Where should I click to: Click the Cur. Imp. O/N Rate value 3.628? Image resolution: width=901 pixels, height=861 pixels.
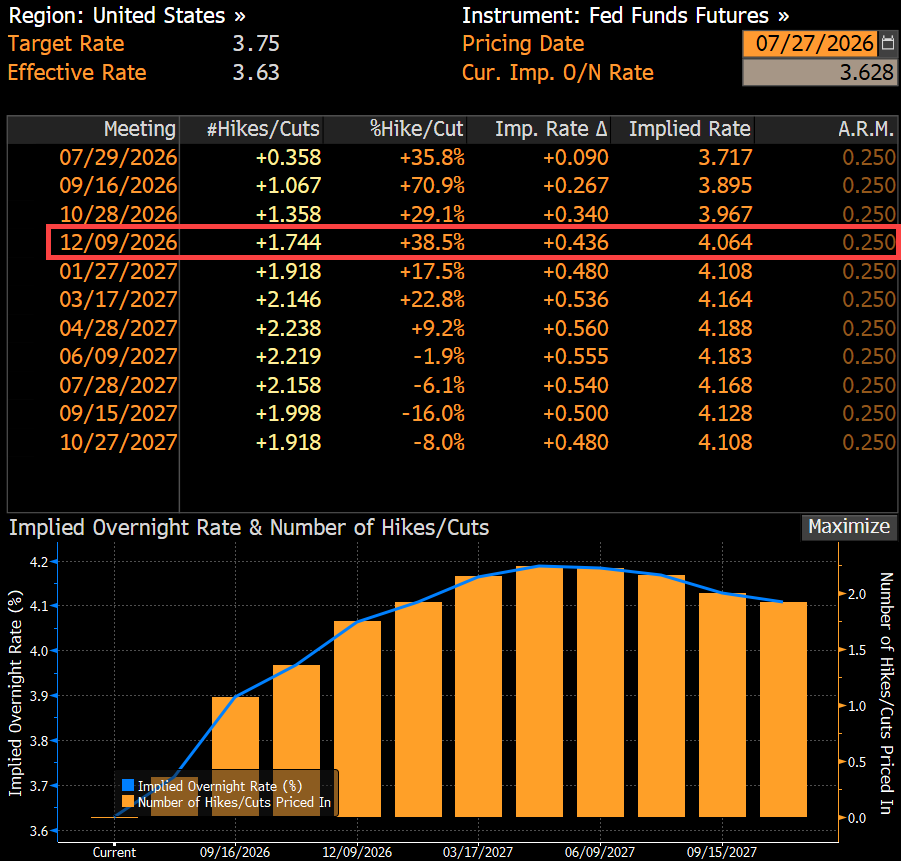pos(819,73)
